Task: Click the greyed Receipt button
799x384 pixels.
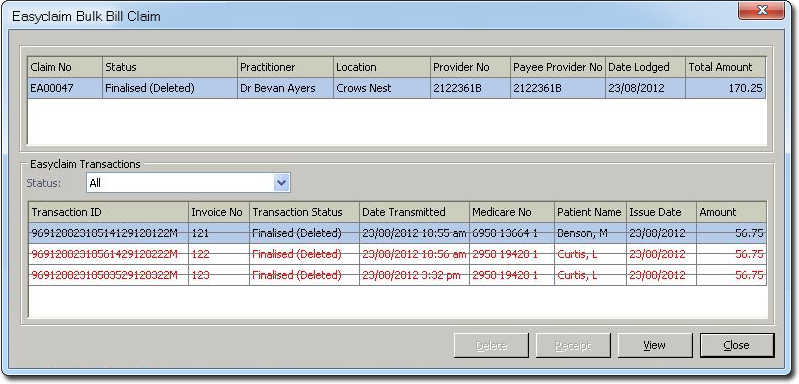Action: coord(573,345)
